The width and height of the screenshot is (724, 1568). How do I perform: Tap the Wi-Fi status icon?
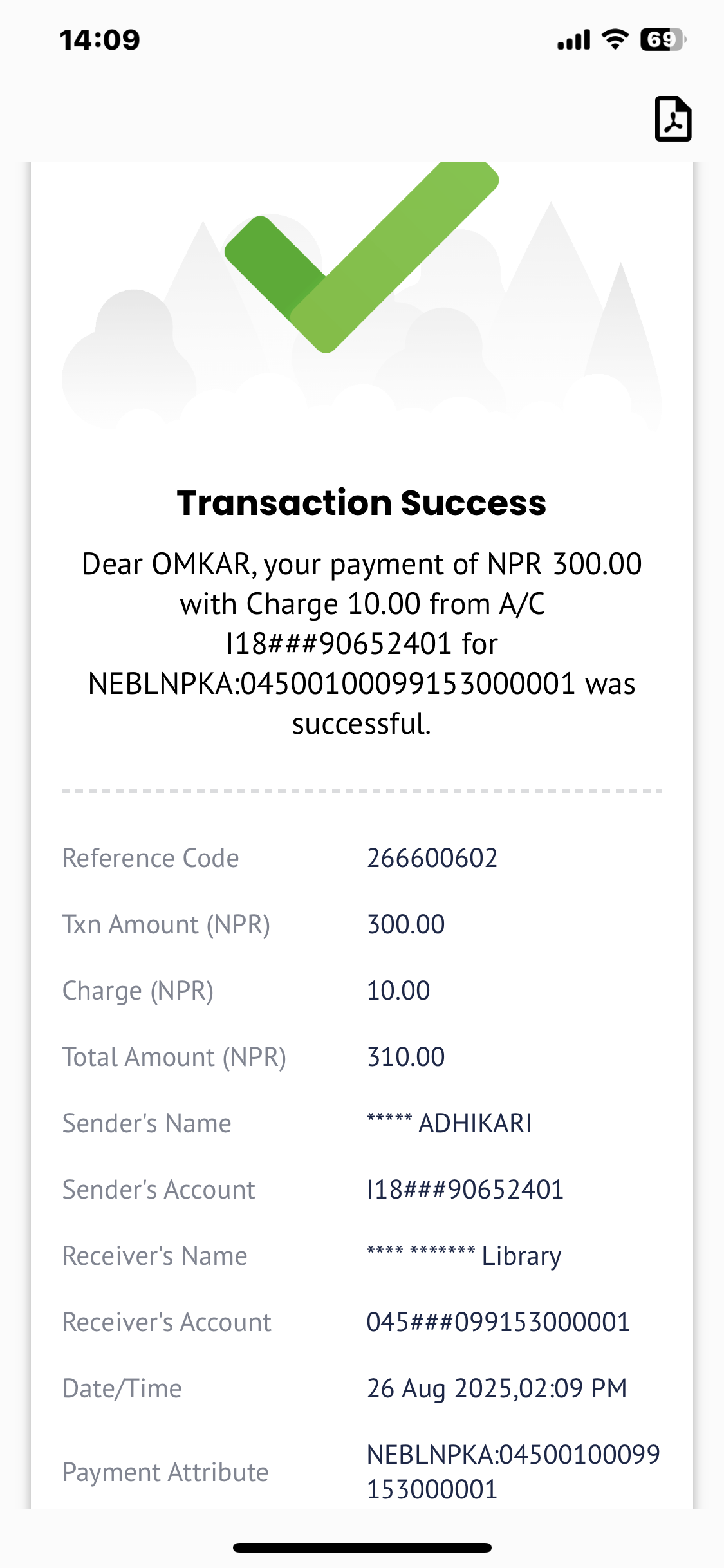pyautogui.click(x=615, y=39)
